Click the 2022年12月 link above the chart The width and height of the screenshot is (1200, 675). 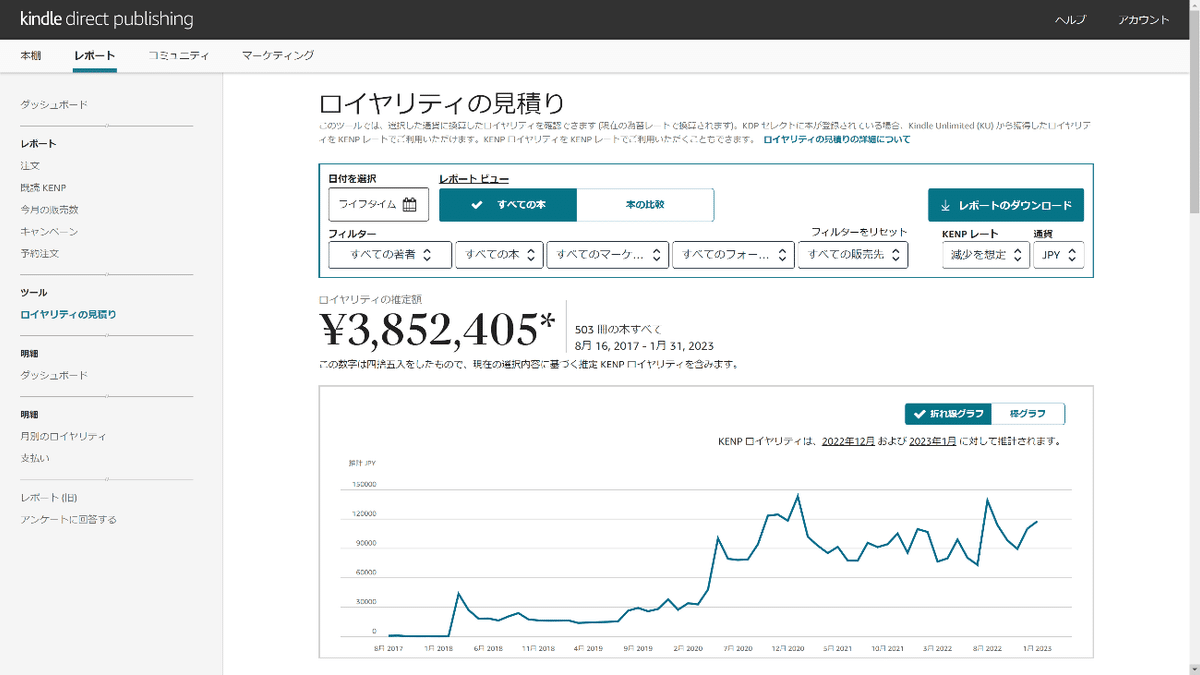click(848, 441)
